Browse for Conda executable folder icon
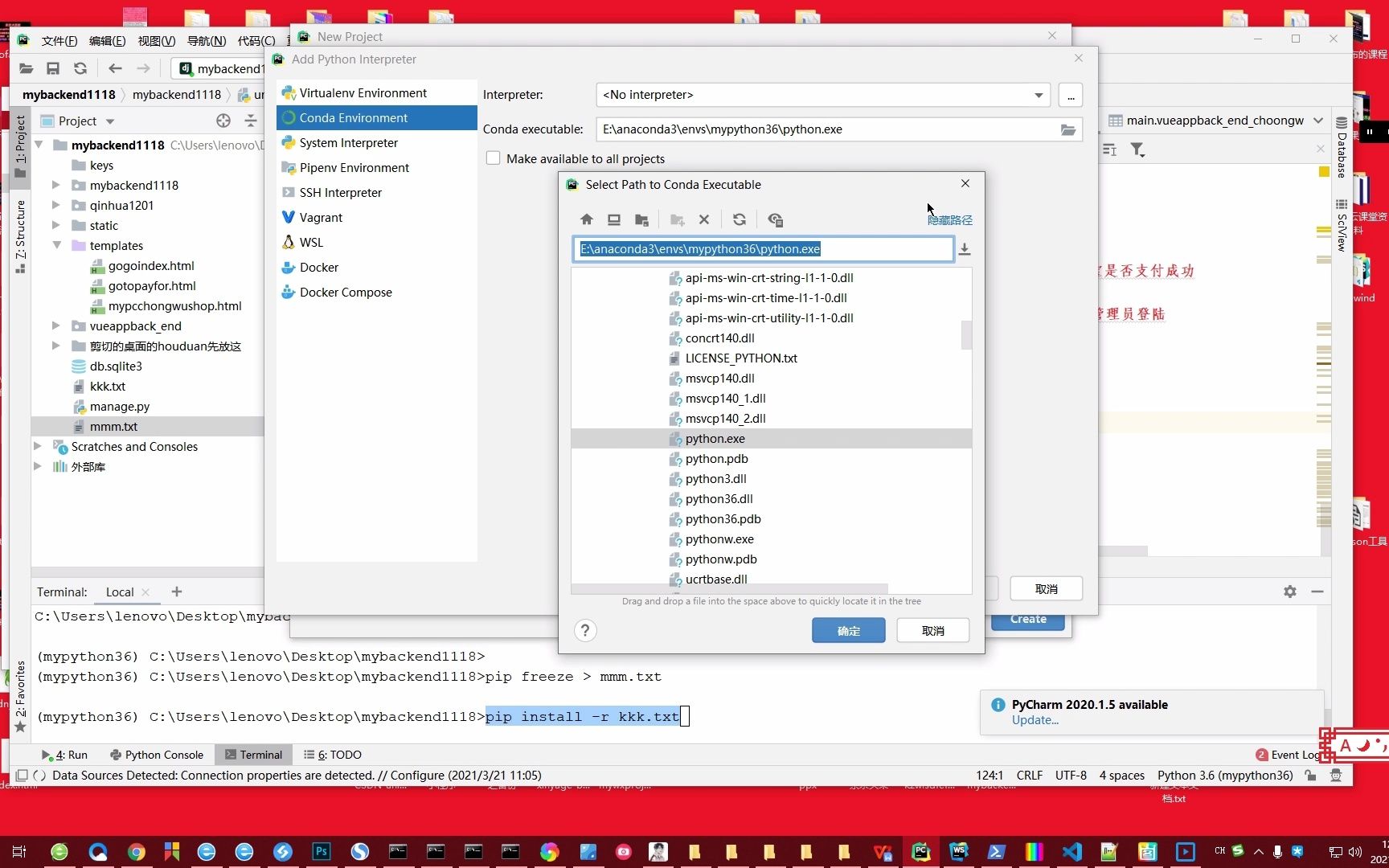The width and height of the screenshot is (1389, 868). tap(1067, 129)
